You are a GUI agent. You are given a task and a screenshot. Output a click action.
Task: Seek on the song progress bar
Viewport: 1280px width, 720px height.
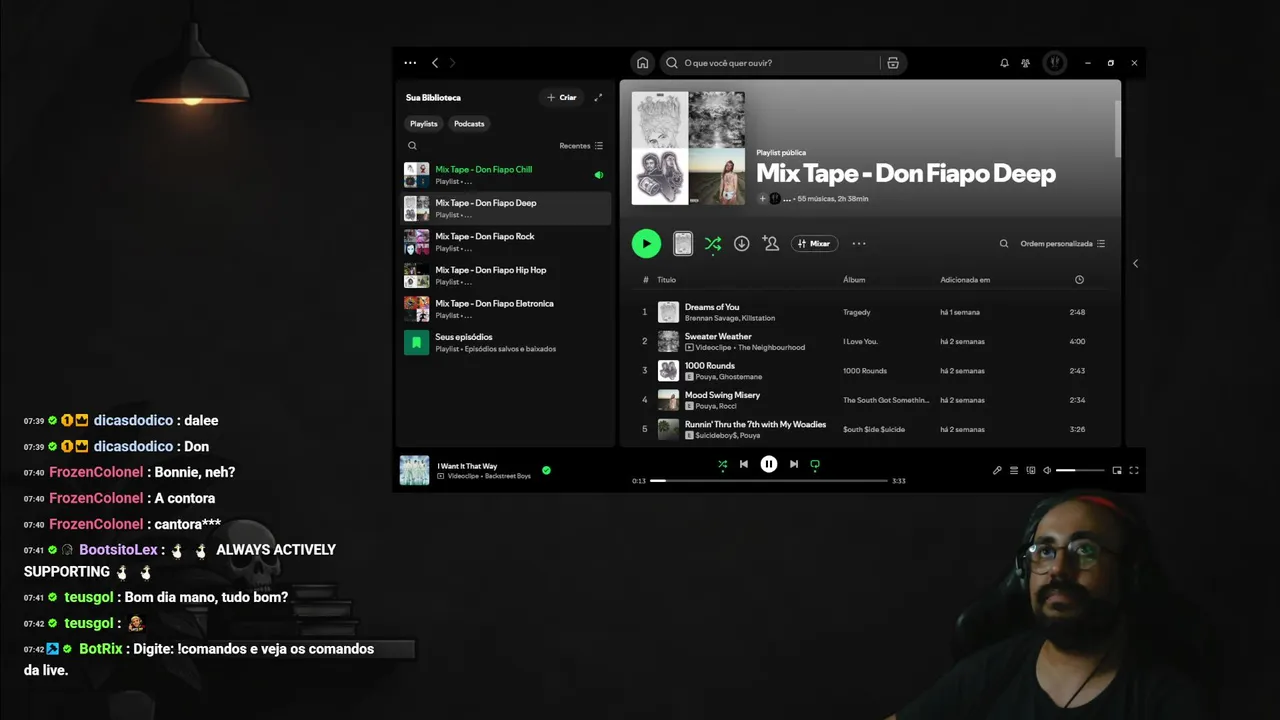pyautogui.click(x=769, y=481)
